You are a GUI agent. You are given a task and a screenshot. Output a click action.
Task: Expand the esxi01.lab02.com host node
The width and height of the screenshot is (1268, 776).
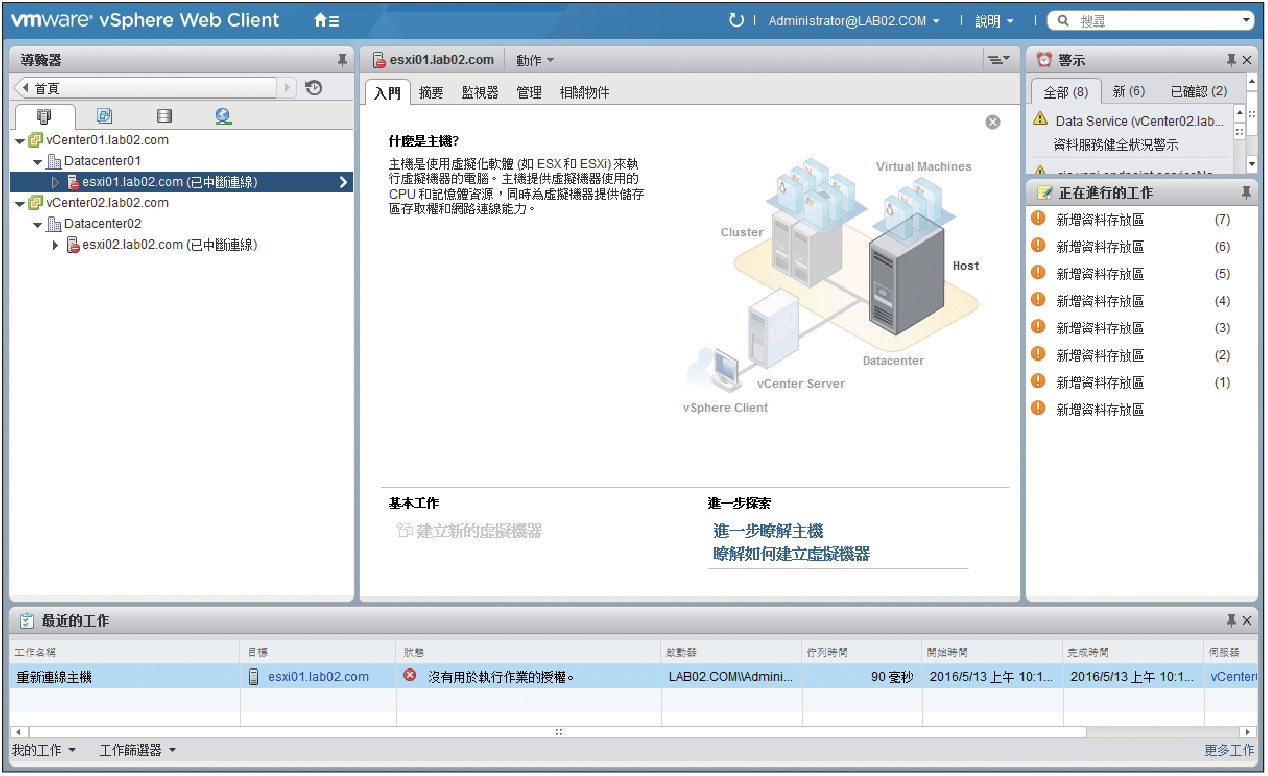coord(56,182)
